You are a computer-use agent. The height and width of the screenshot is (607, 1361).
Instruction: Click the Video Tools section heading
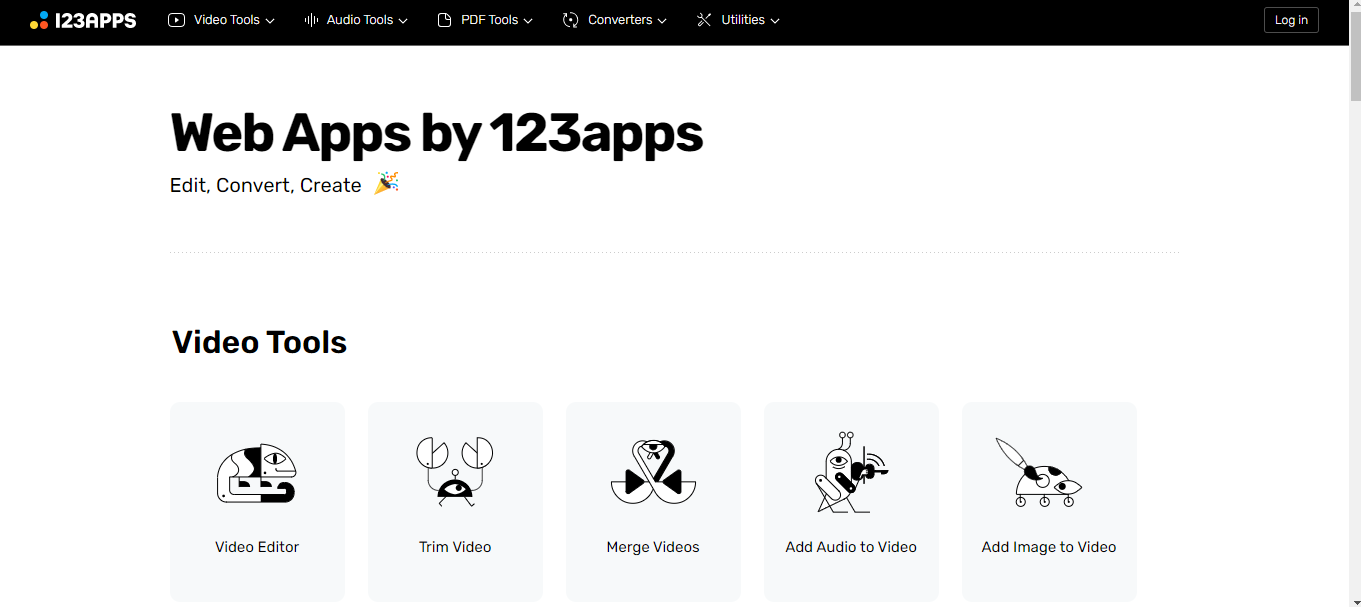click(260, 342)
